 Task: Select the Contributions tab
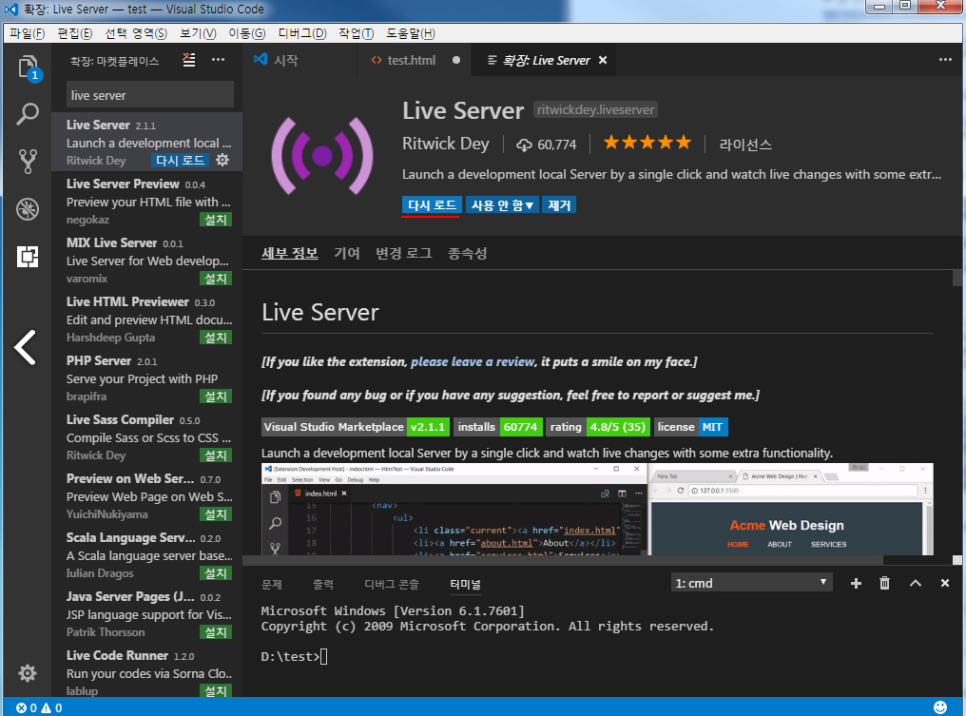click(347, 253)
